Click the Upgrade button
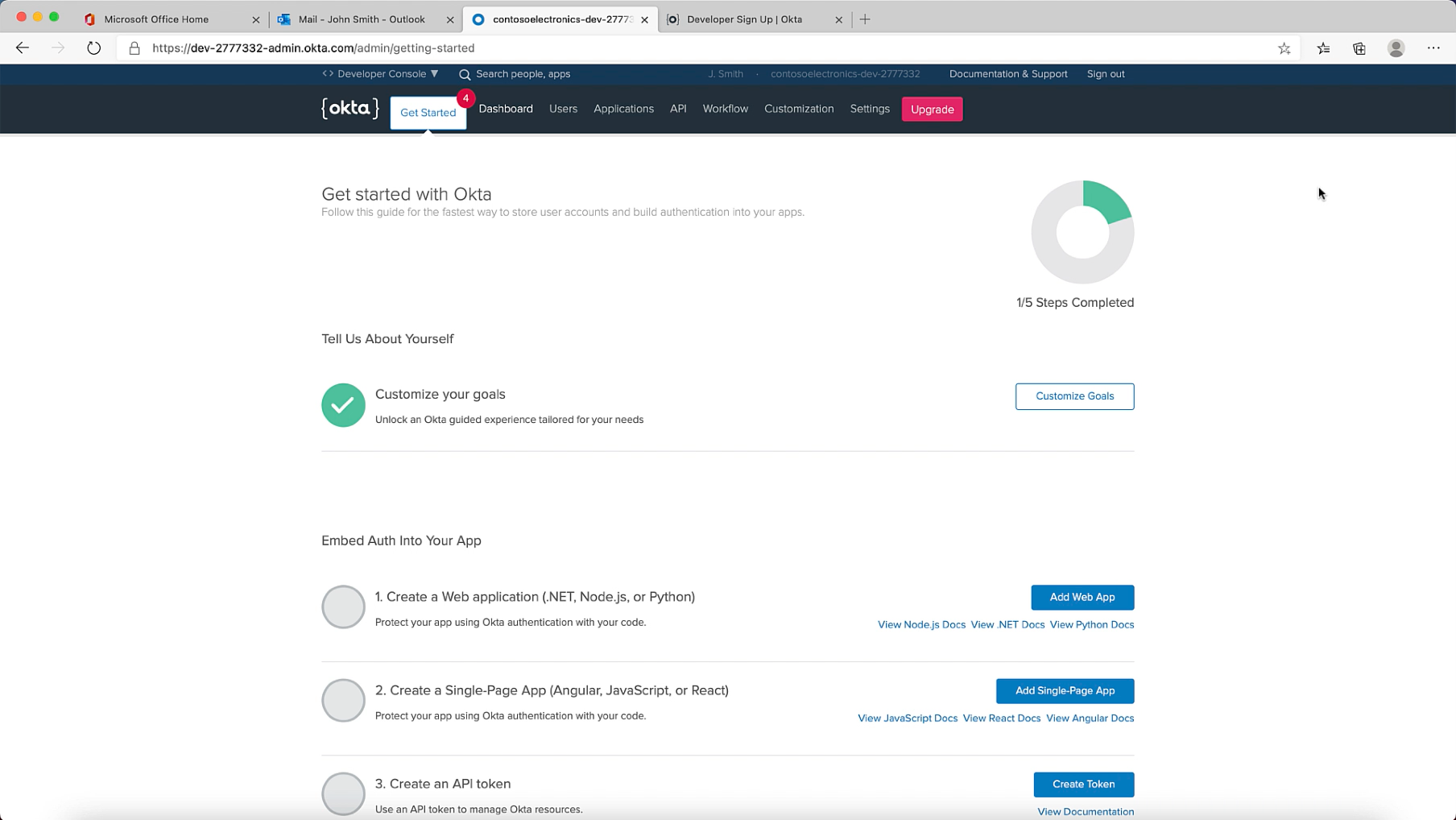This screenshot has height=820, width=1456. [933, 110]
